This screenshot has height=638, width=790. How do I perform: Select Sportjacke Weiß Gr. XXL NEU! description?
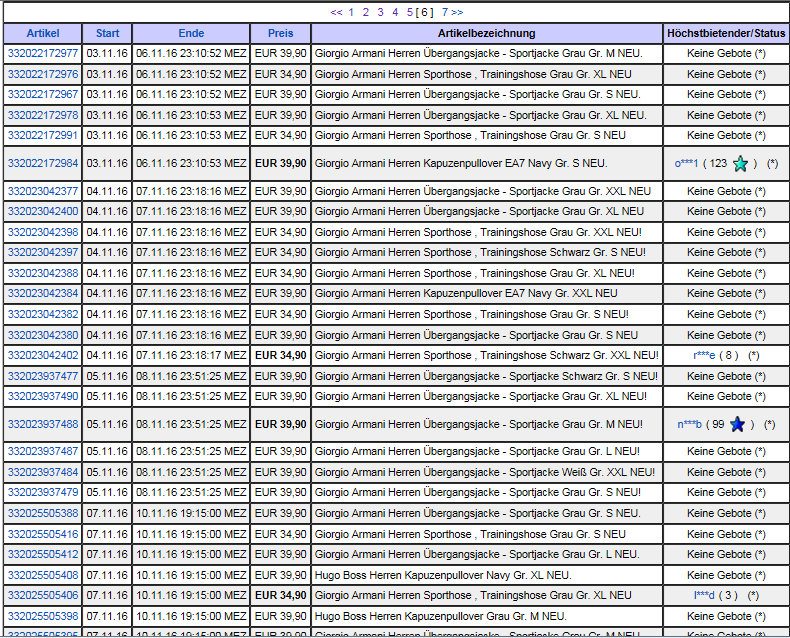coord(485,472)
